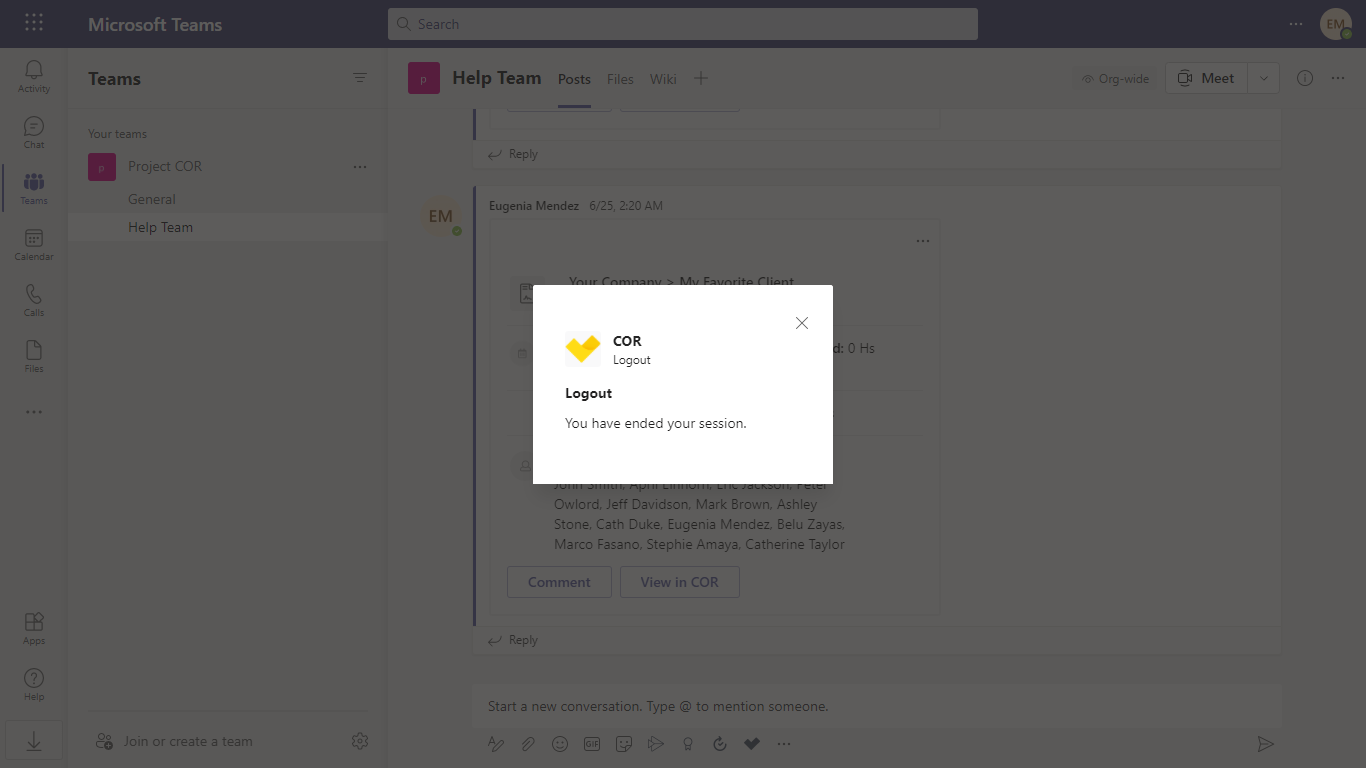Switch to the Files tab
The height and width of the screenshot is (768, 1366).
620,79
